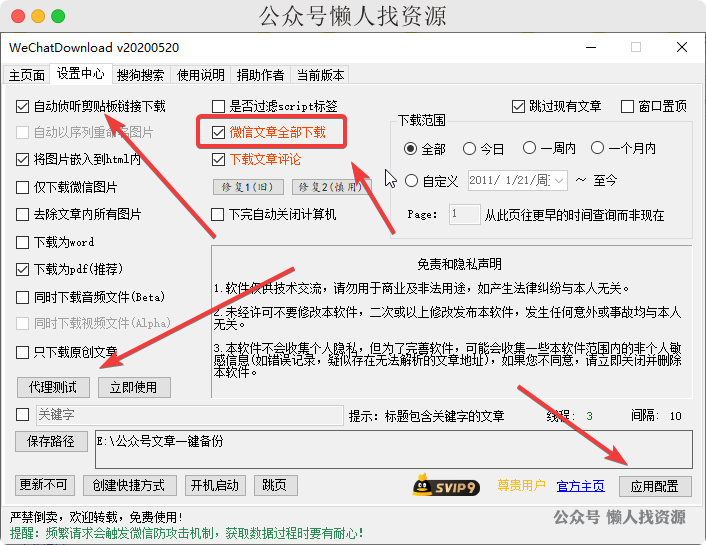
Task: Check 只下载原创文章 option
Action: (x=23, y=352)
